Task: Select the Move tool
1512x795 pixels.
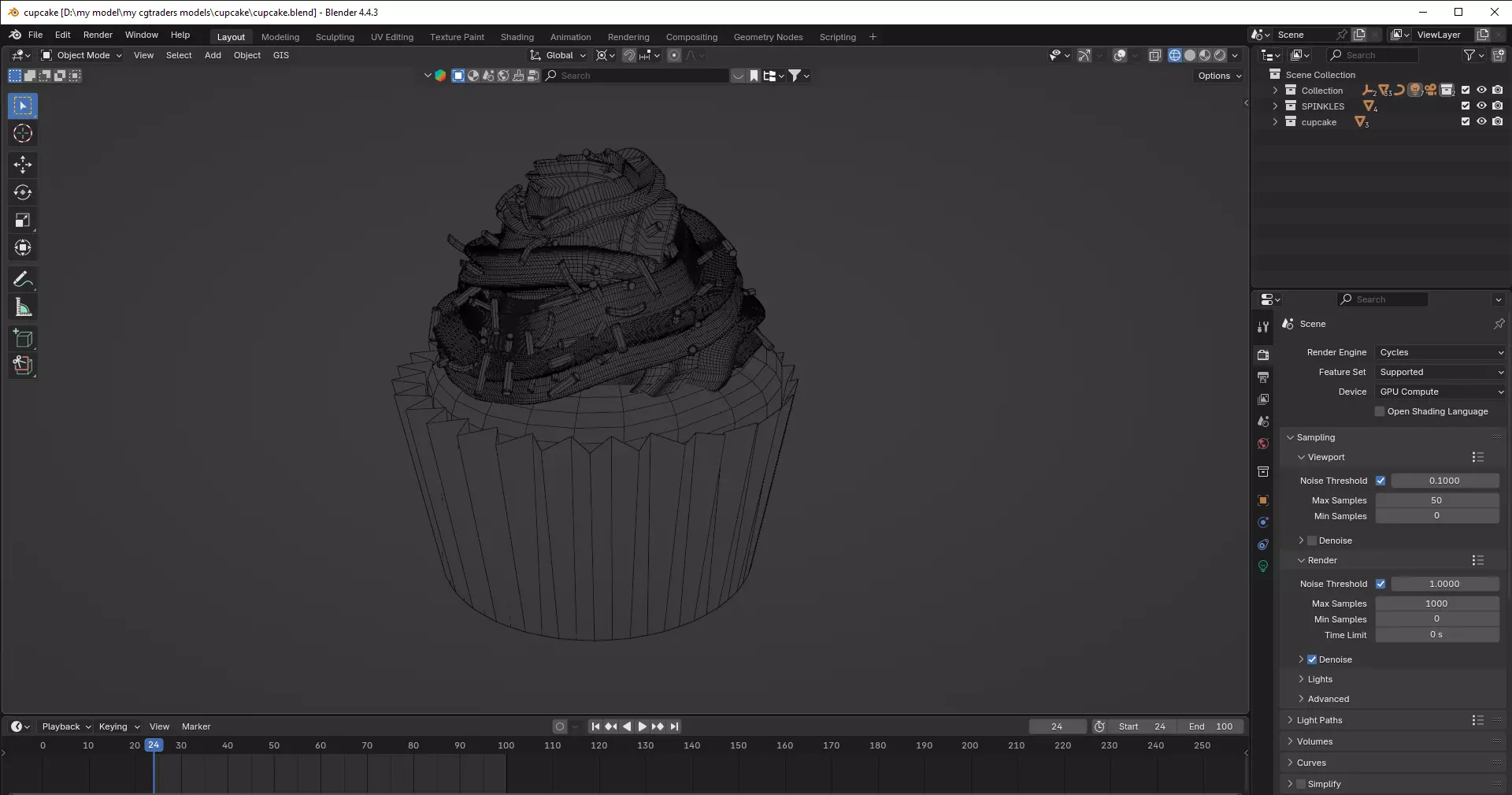Action: (23, 164)
